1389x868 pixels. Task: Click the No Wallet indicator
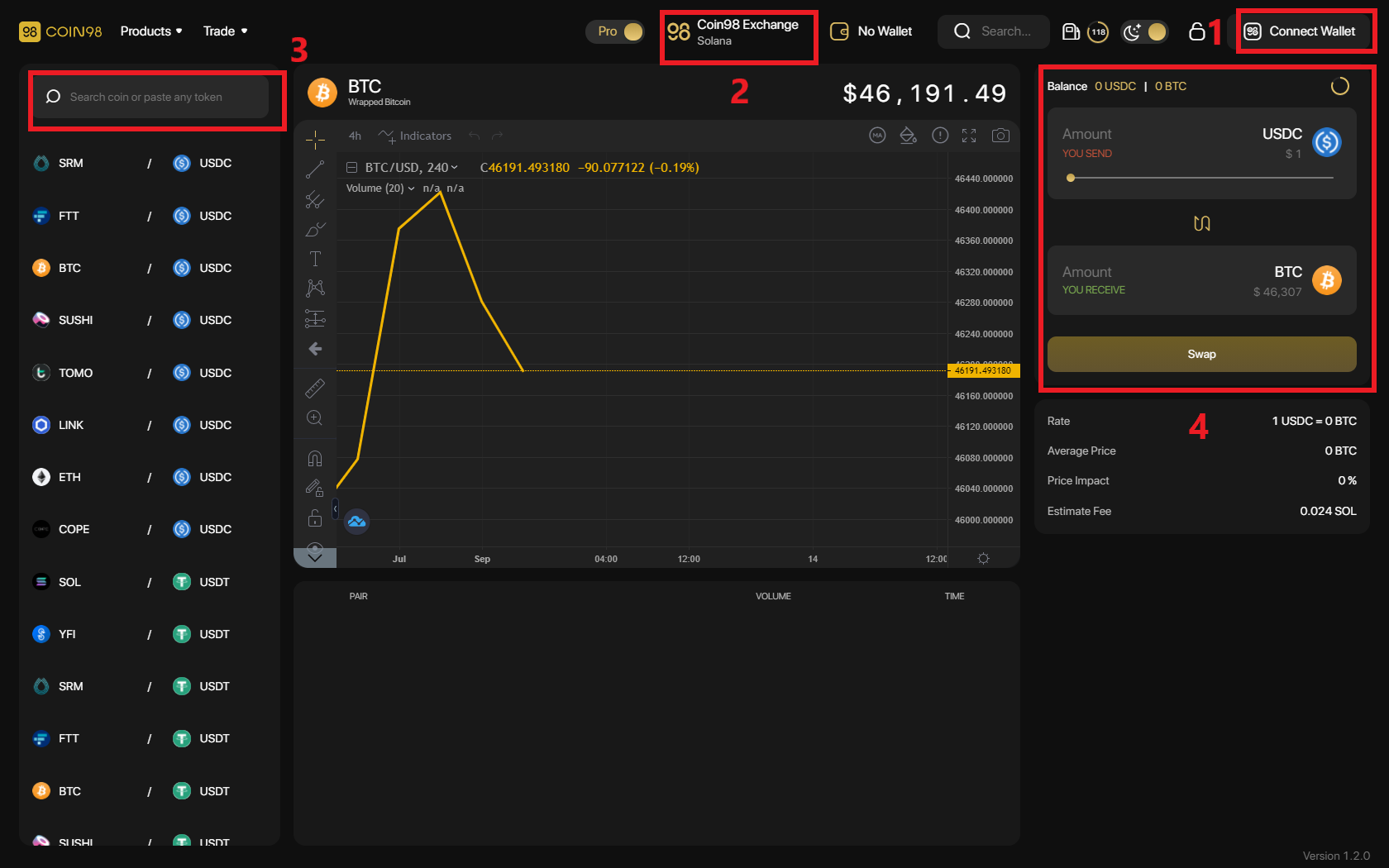click(871, 31)
